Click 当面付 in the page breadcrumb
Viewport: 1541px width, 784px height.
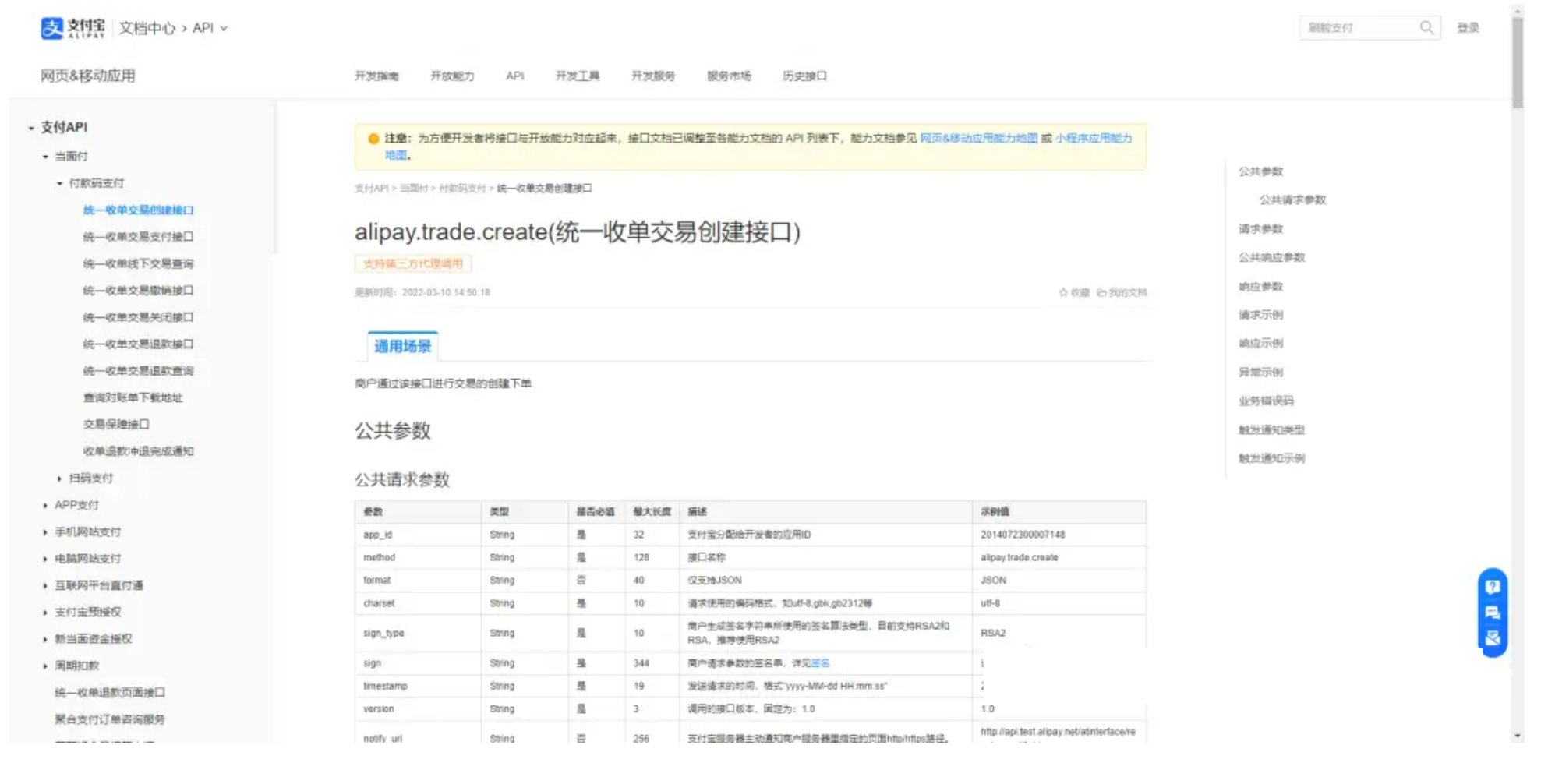[x=414, y=189]
